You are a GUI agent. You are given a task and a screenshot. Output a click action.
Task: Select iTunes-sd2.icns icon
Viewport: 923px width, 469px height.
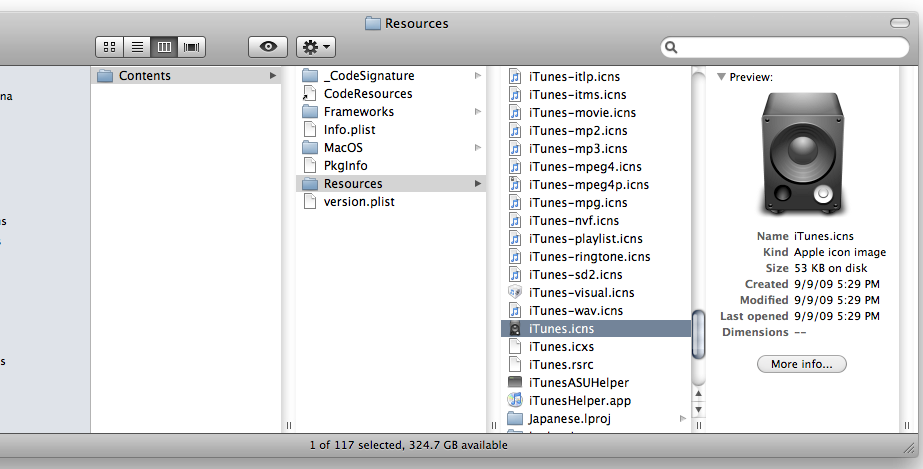point(515,274)
